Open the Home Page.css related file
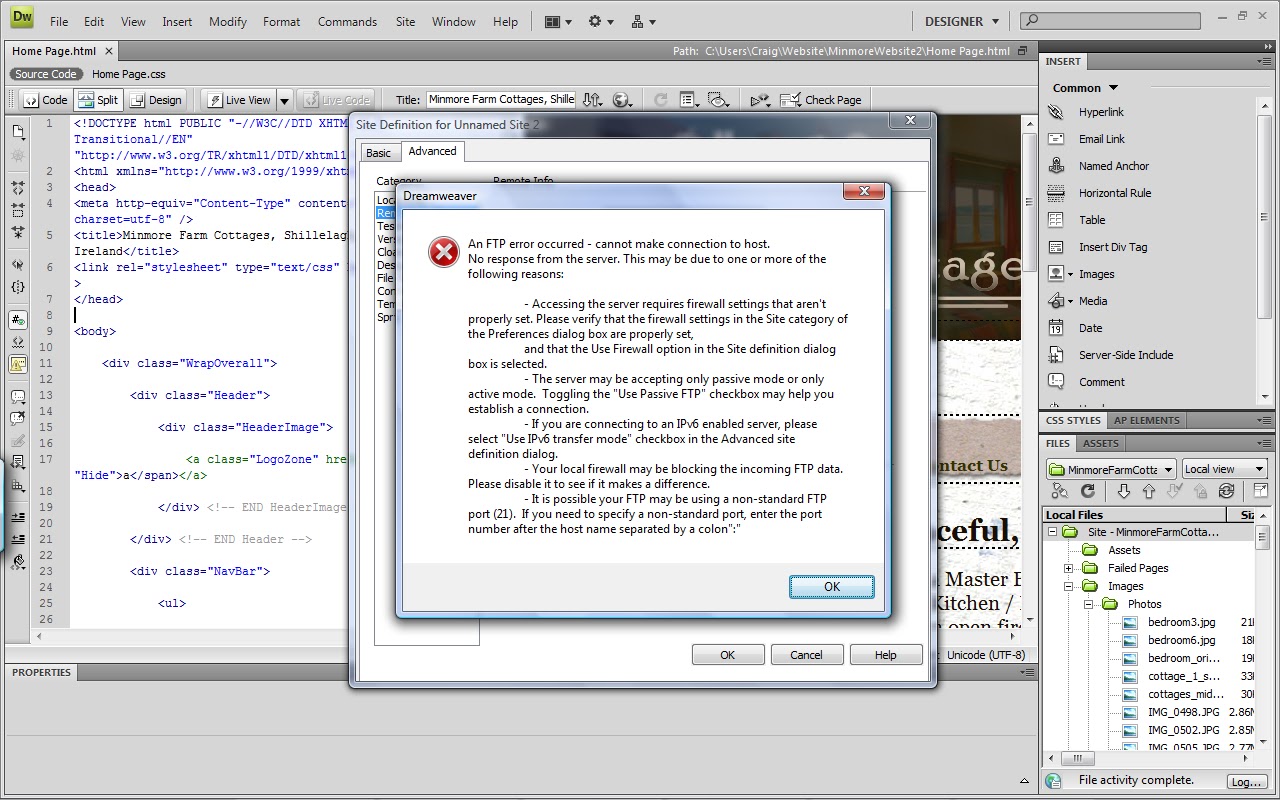The image size is (1280, 800). pos(129,74)
